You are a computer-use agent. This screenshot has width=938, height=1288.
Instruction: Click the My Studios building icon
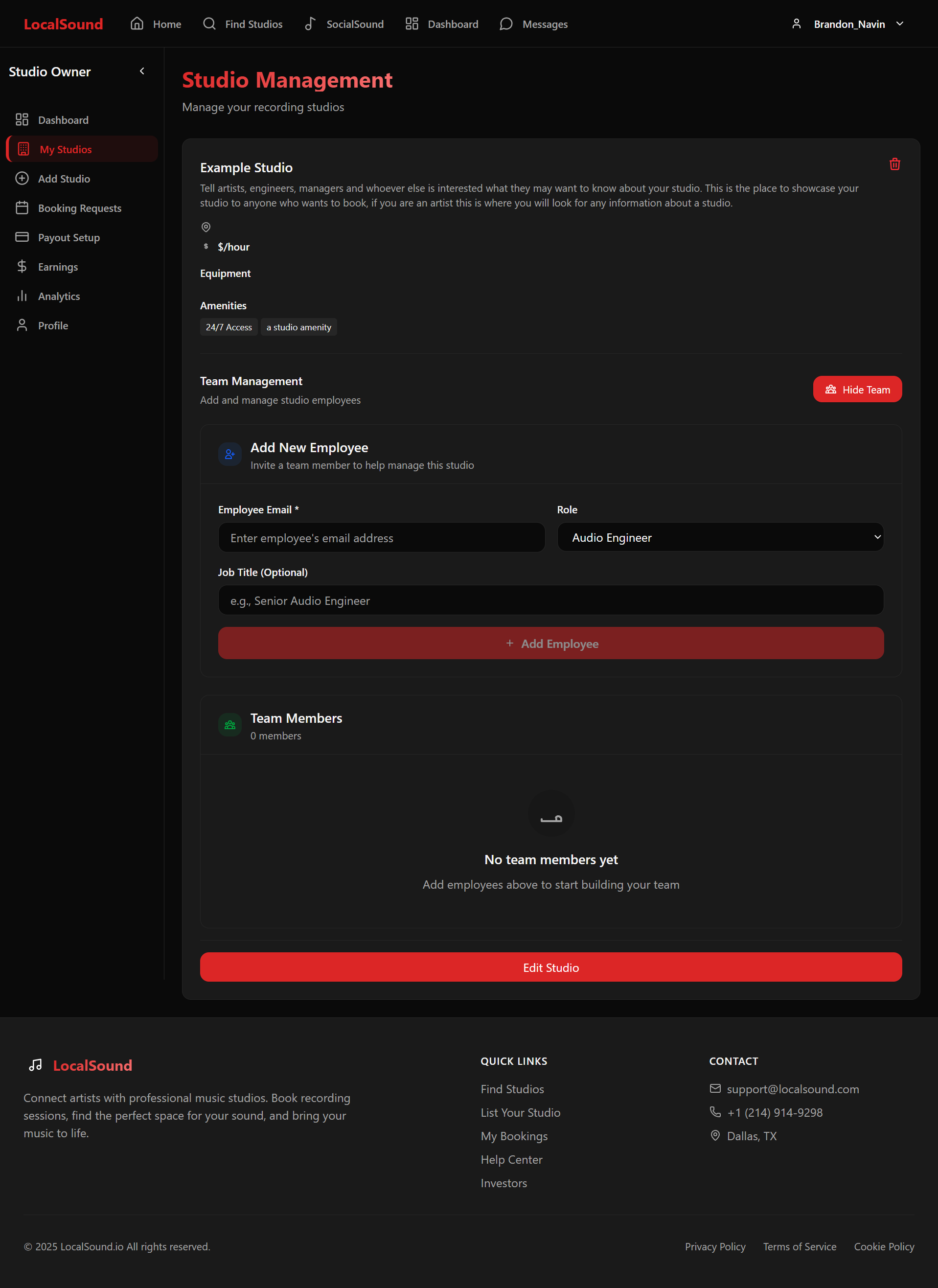coord(23,149)
